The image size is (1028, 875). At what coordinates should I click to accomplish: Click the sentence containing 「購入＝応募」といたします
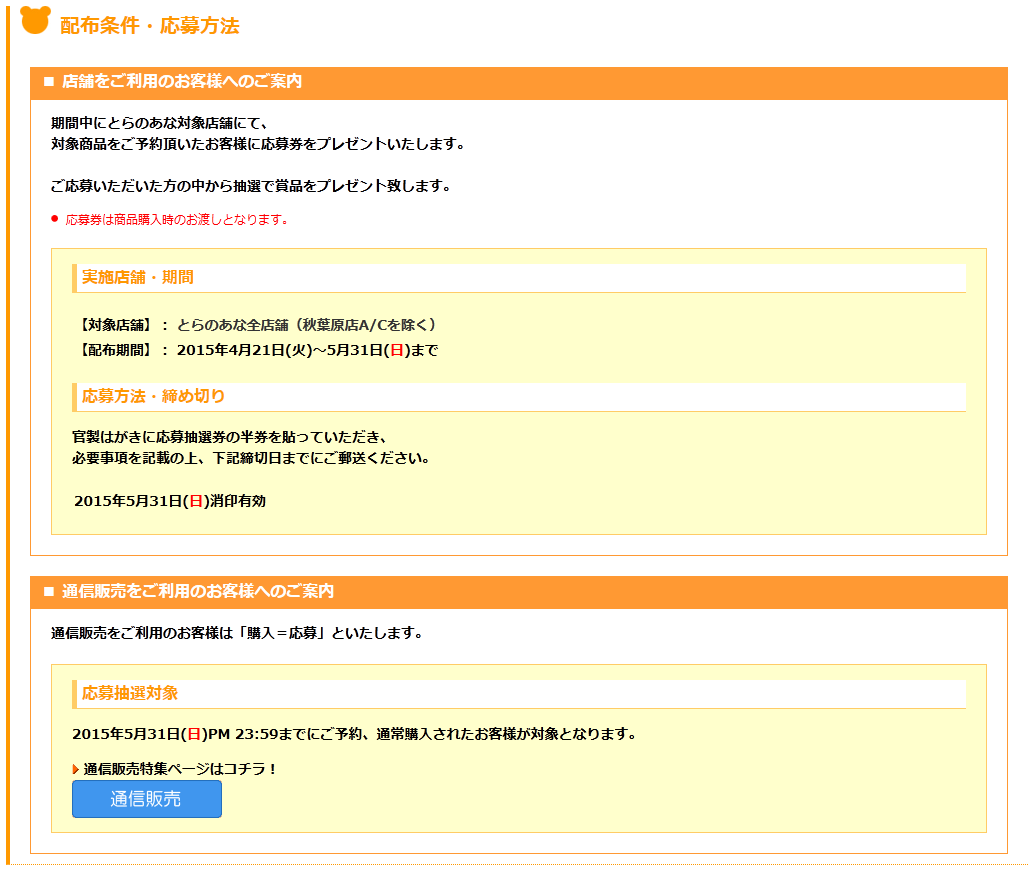[237, 633]
